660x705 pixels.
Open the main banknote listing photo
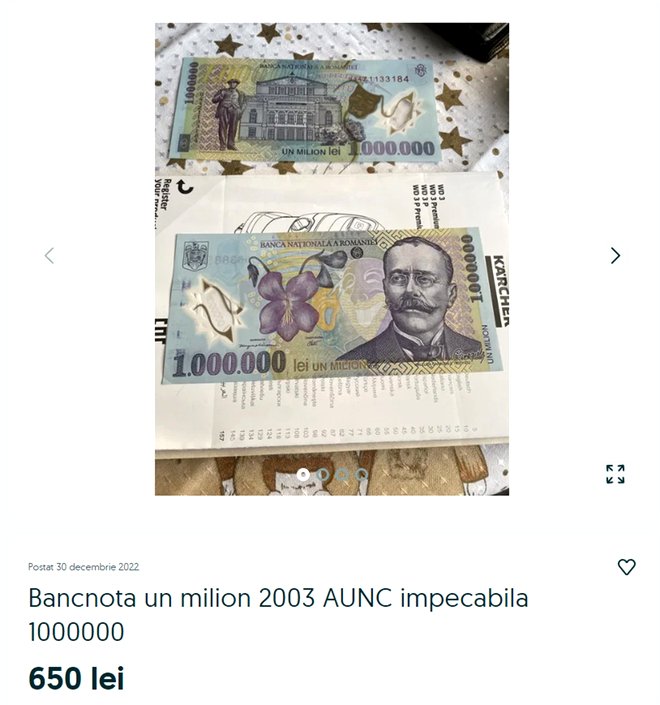coord(332,259)
